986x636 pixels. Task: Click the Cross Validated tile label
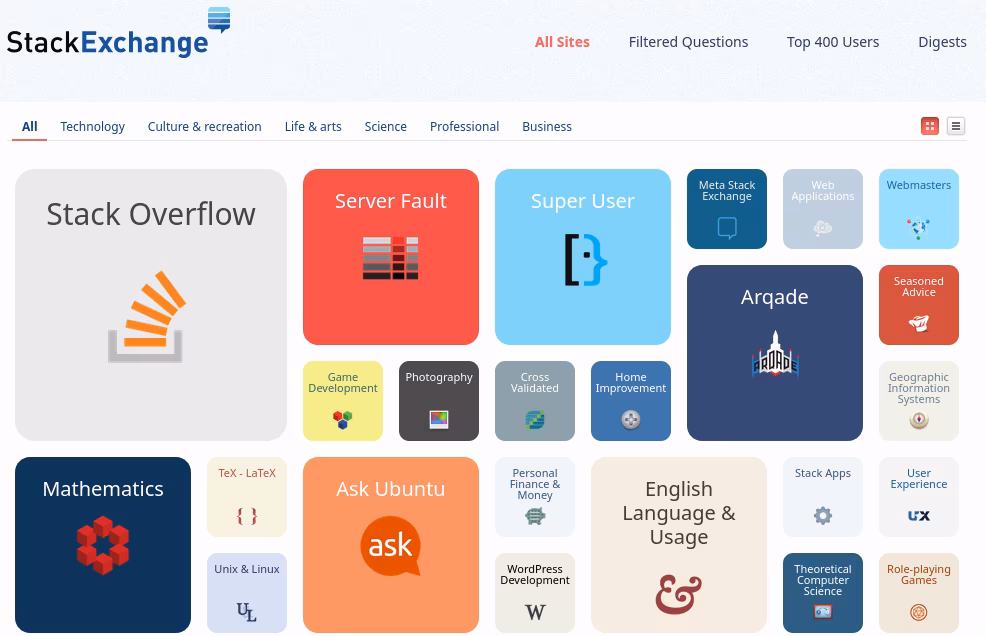535,382
